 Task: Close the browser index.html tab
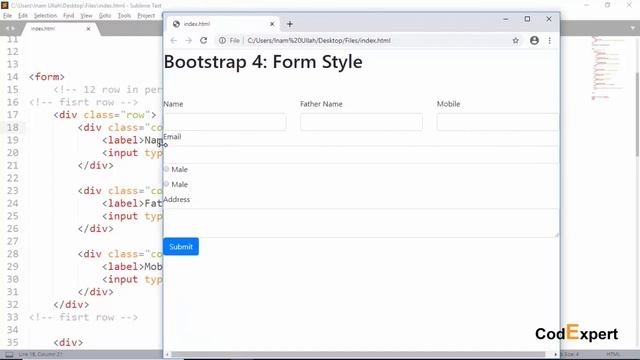(x=272, y=24)
